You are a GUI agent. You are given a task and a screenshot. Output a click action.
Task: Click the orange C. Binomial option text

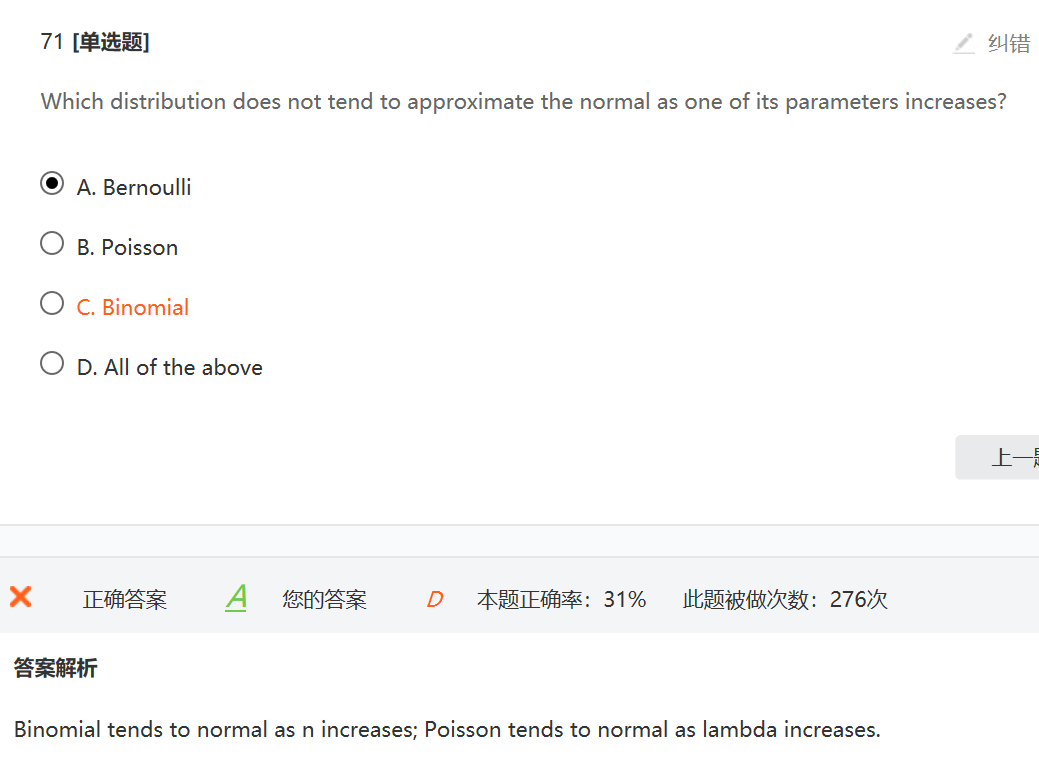coord(133,307)
